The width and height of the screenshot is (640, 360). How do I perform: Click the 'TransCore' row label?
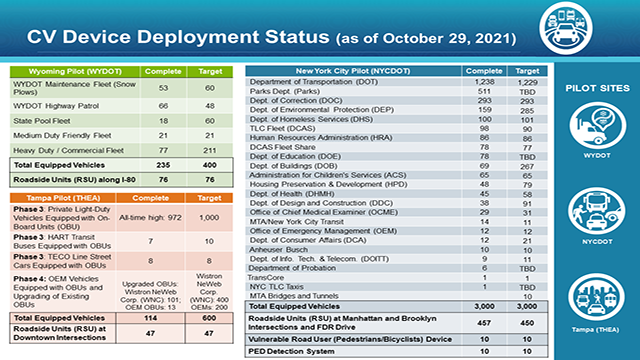pos(266,278)
